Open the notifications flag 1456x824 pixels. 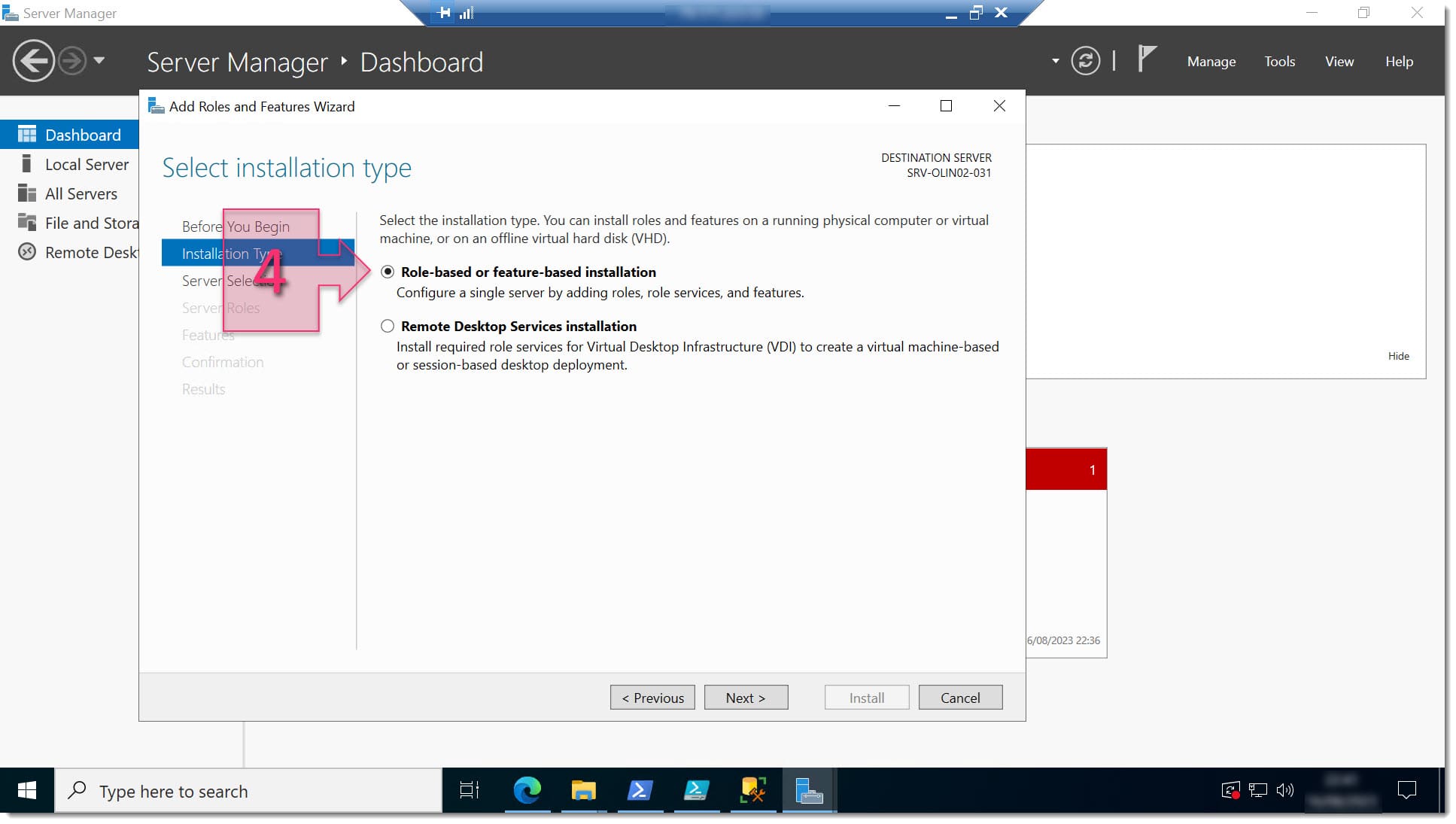tap(1146, 59)
